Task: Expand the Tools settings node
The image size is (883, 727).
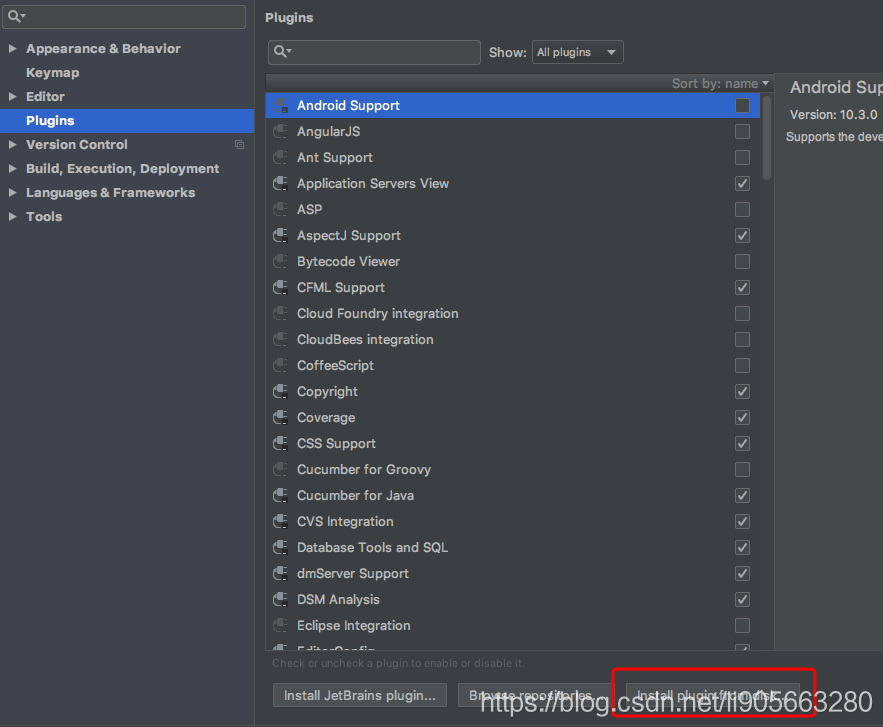Action: pos(12,217)
